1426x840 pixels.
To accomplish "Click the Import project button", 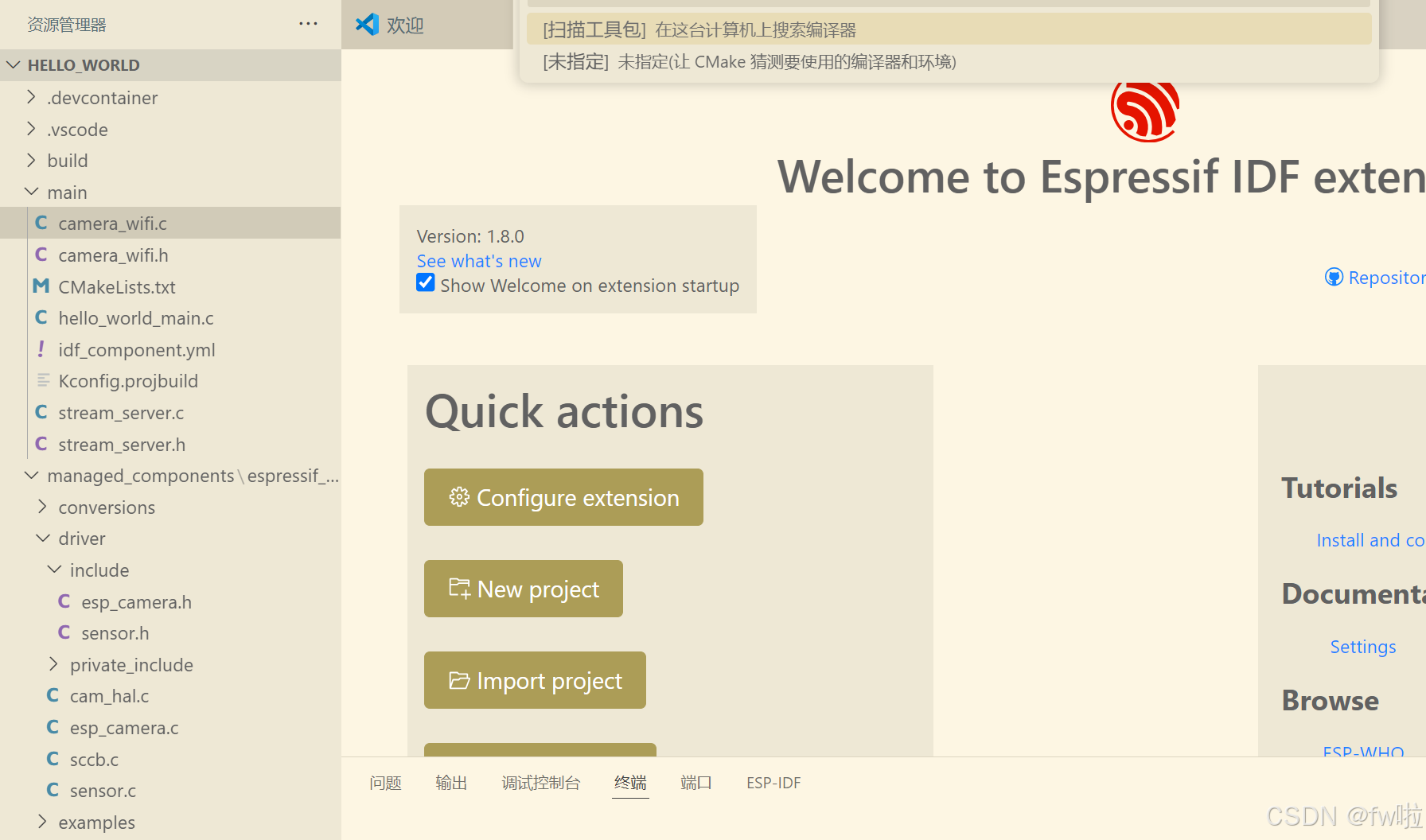I will [x=535, y=680].
